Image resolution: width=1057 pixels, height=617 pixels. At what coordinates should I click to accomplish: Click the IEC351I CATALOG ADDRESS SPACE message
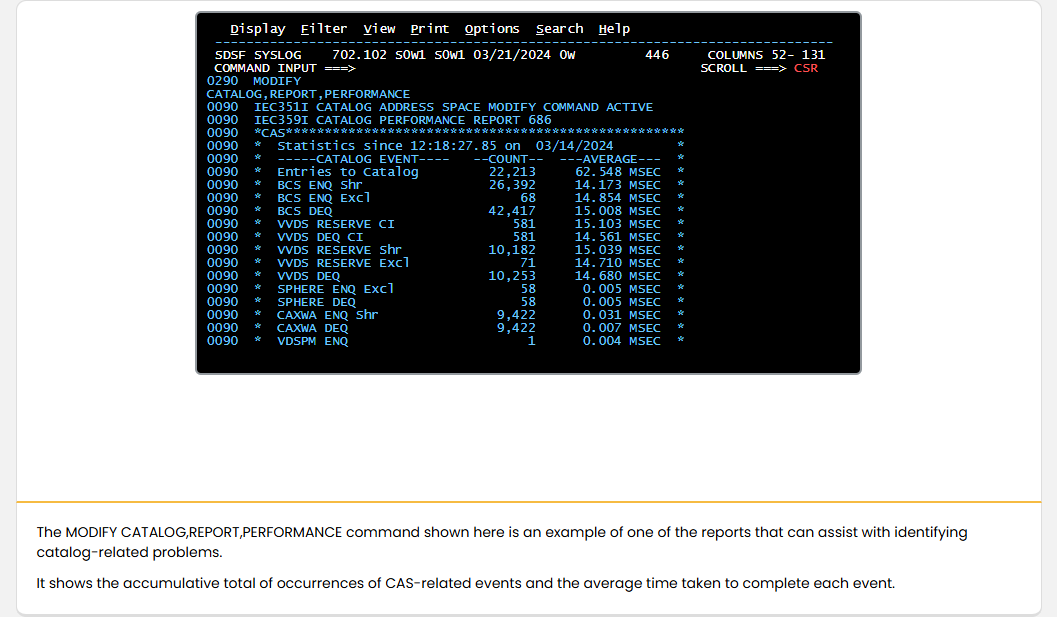[x=430, y=107]
